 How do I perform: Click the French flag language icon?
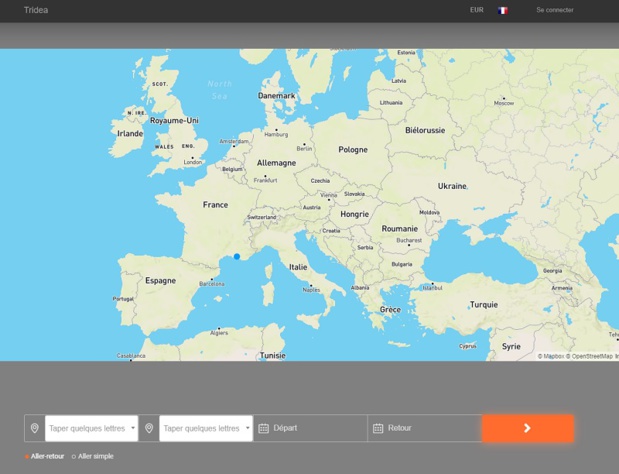(x=503, y=10)
